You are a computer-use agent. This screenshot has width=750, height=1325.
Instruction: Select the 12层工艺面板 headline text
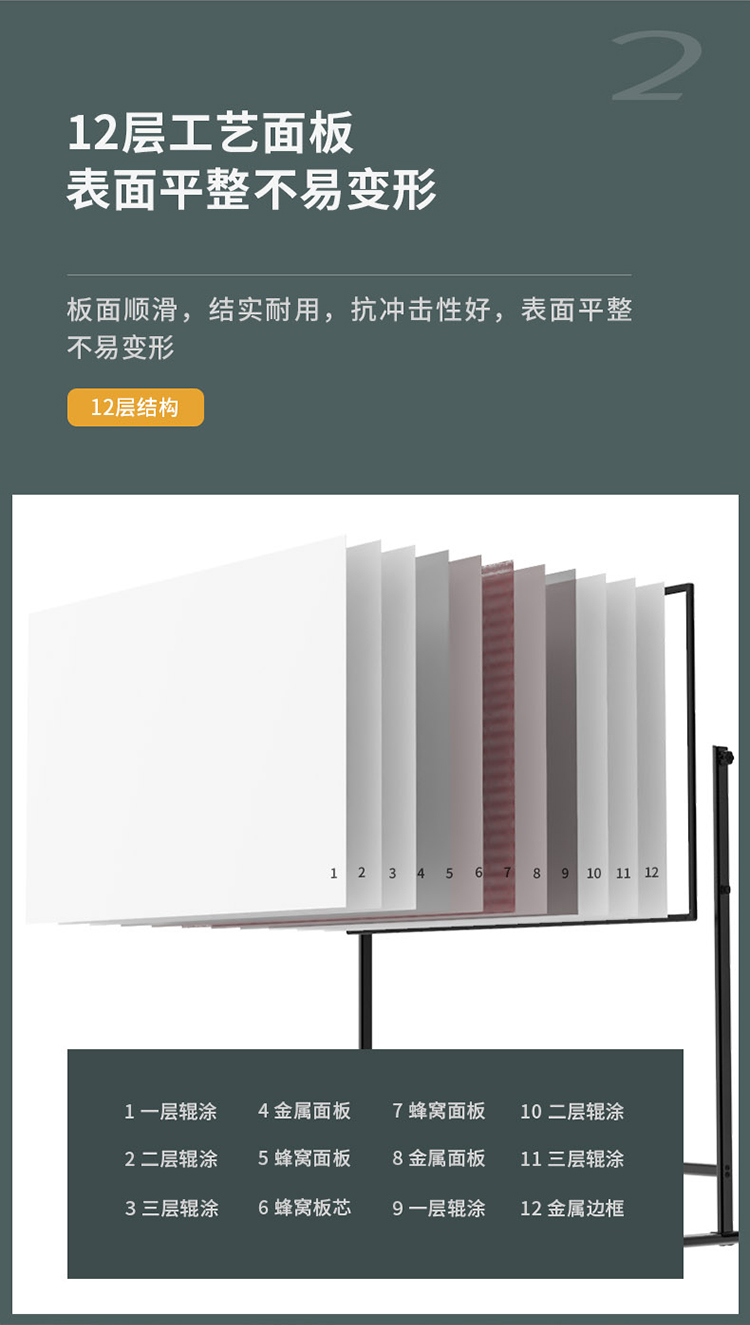(x=211, y=134)
